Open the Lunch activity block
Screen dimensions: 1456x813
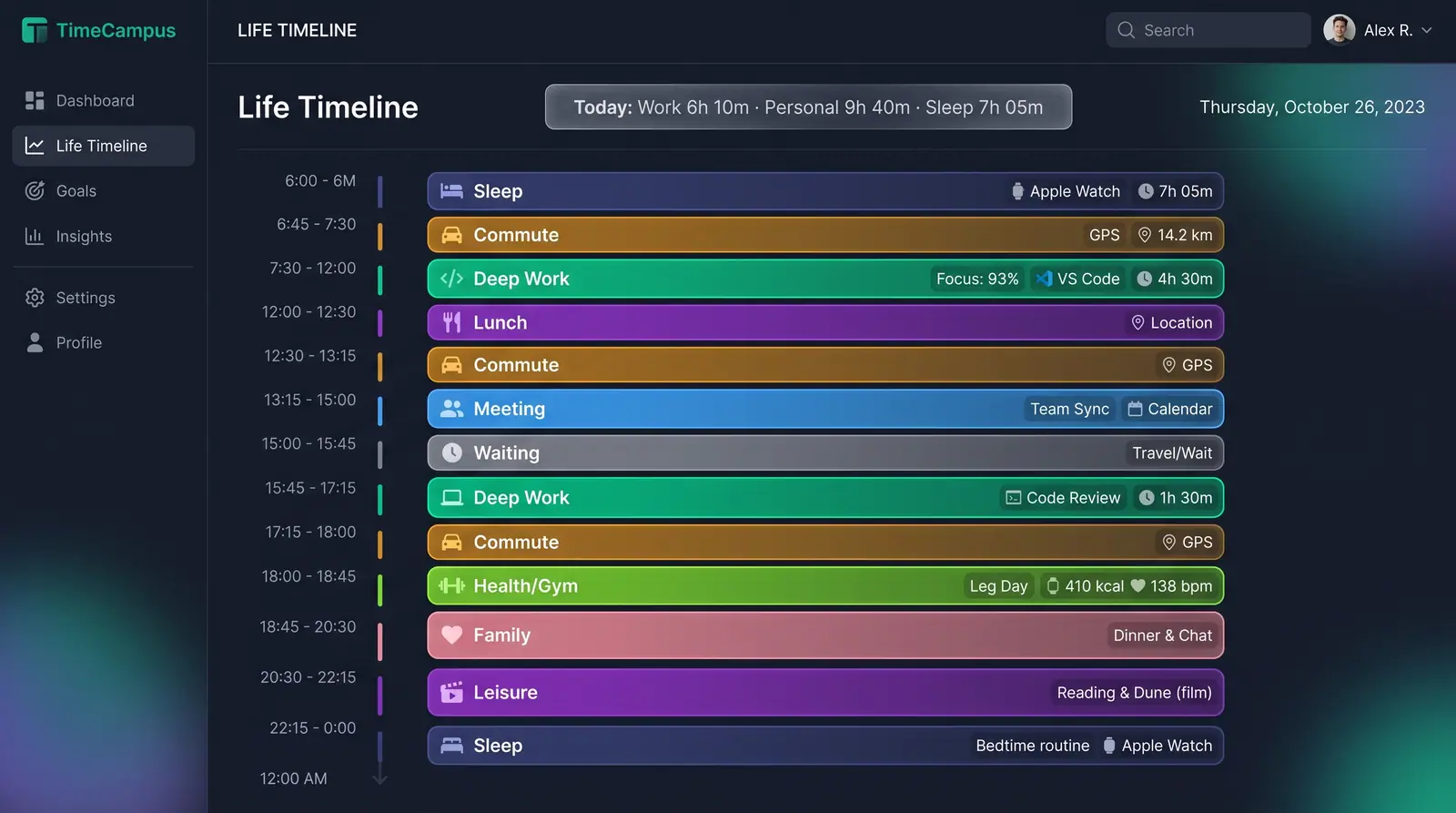pos(825,322)
